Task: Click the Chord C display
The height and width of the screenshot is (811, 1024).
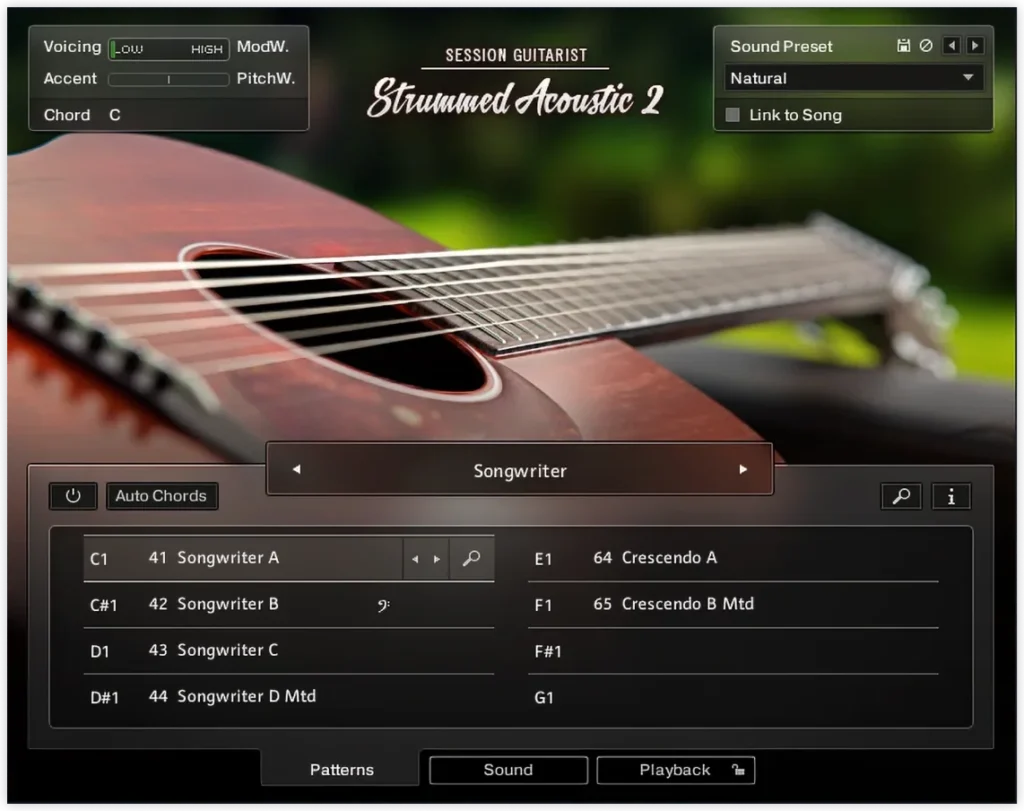Action: (x=82, y=115)
